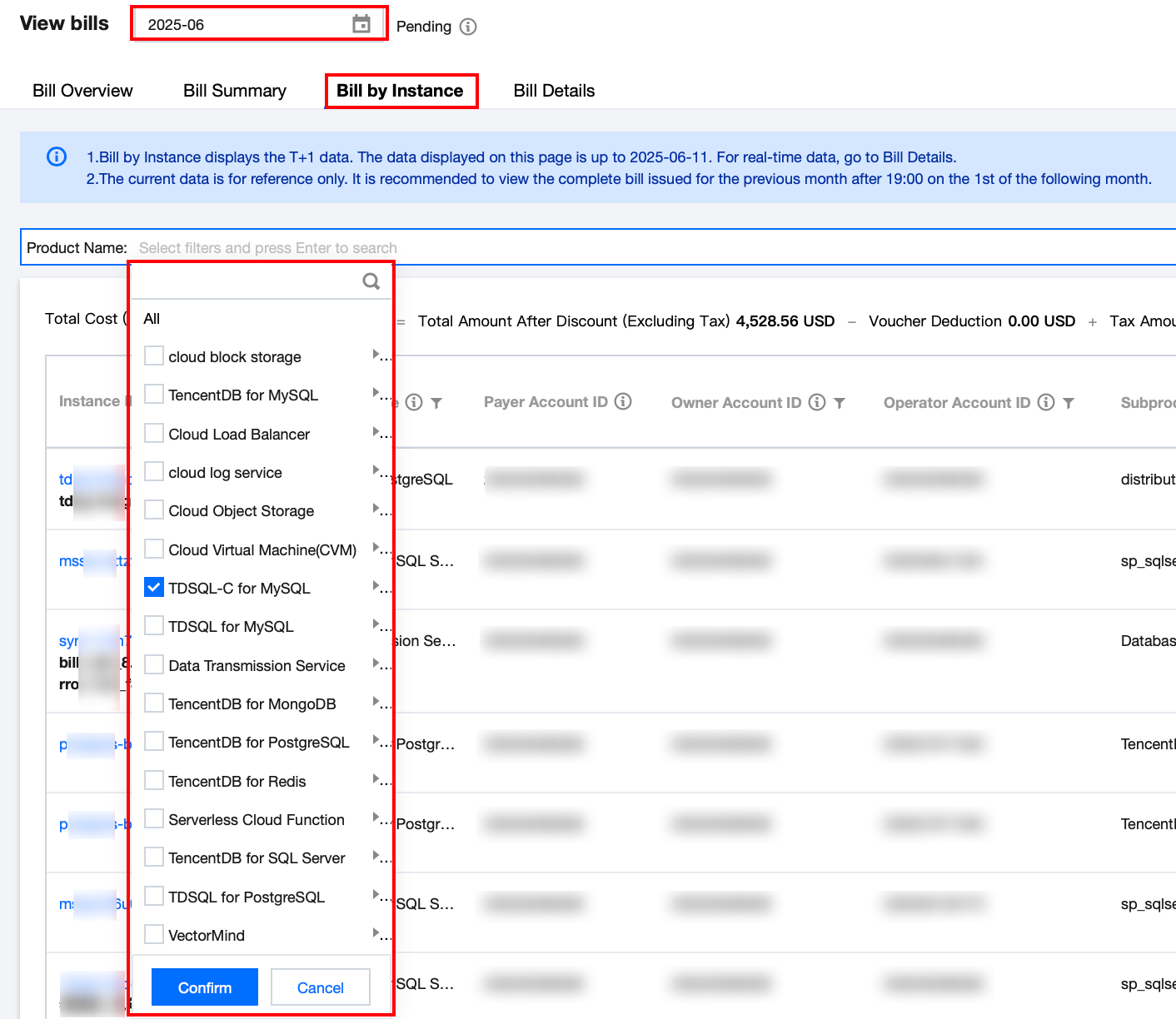1176x1019 pixels.
Task: Click the info icon next to Owner Account ID
Action: pyautogui.click(x=817, y=403)
